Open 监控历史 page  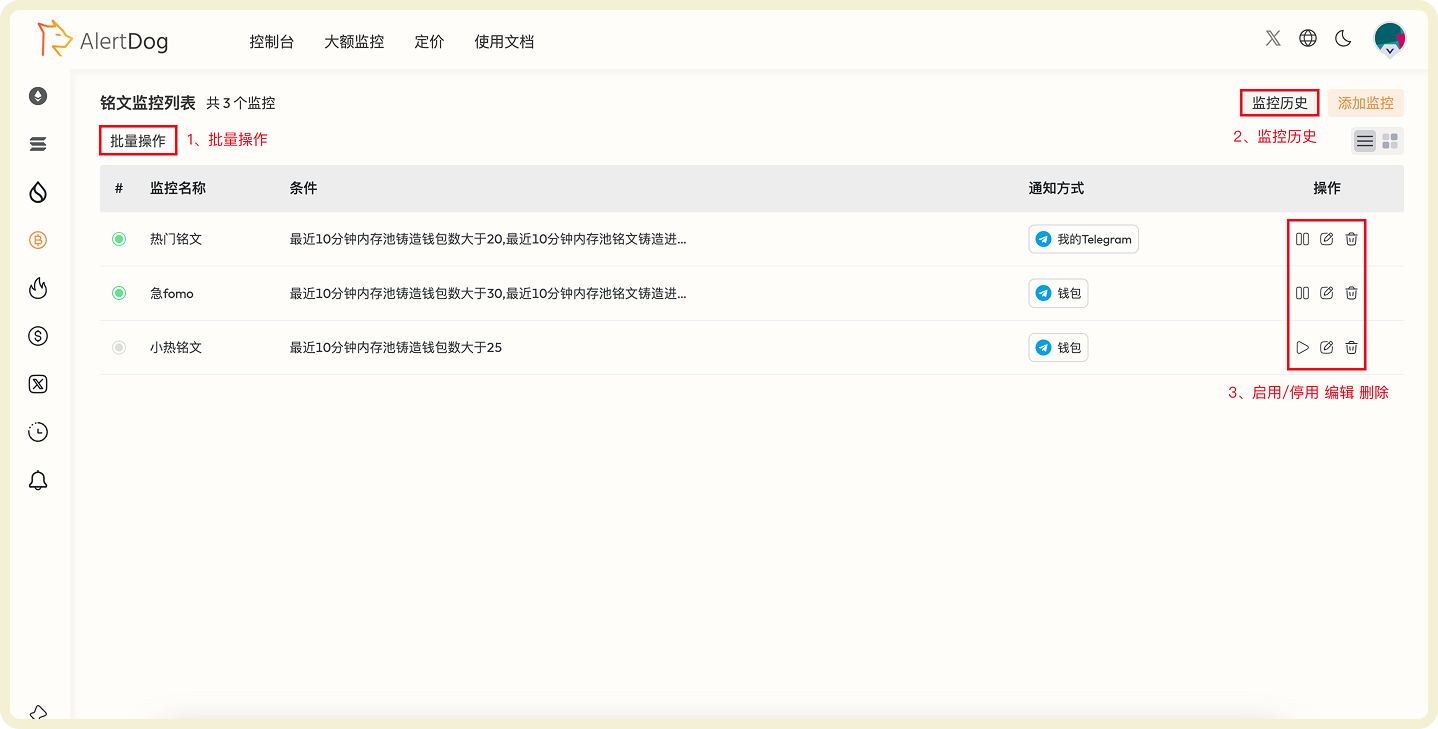1279,102
